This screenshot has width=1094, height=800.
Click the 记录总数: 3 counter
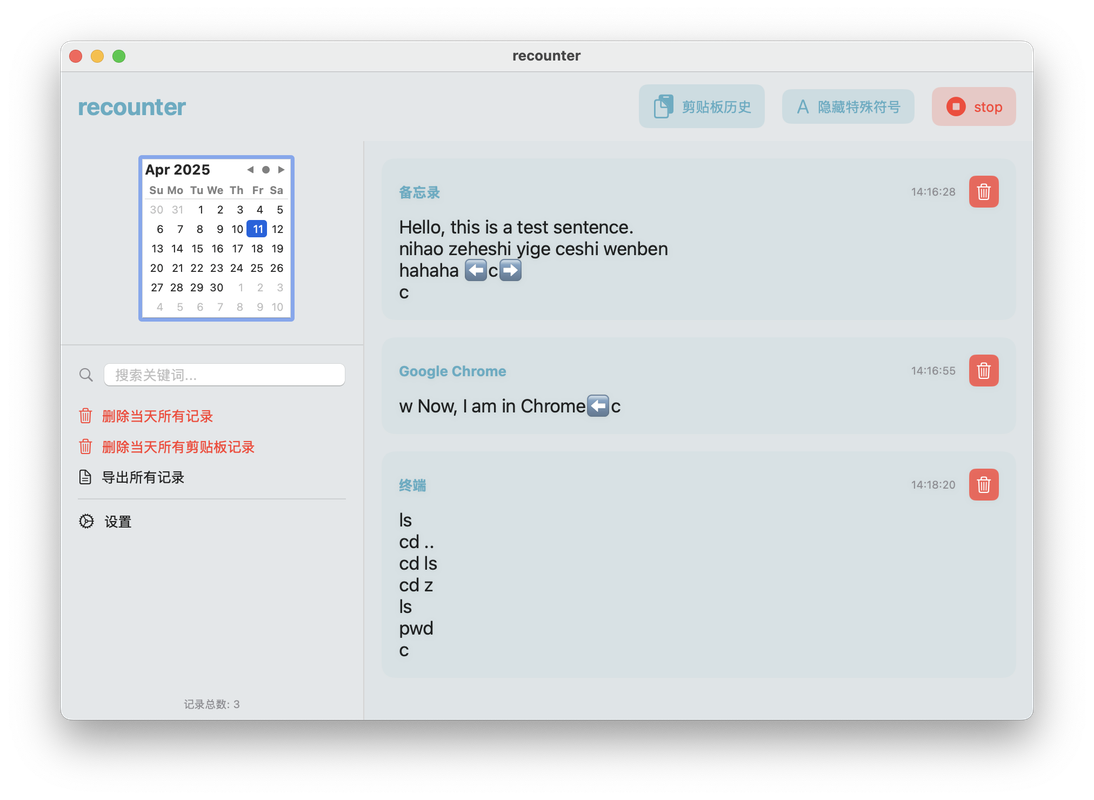[x=212, y=704]
